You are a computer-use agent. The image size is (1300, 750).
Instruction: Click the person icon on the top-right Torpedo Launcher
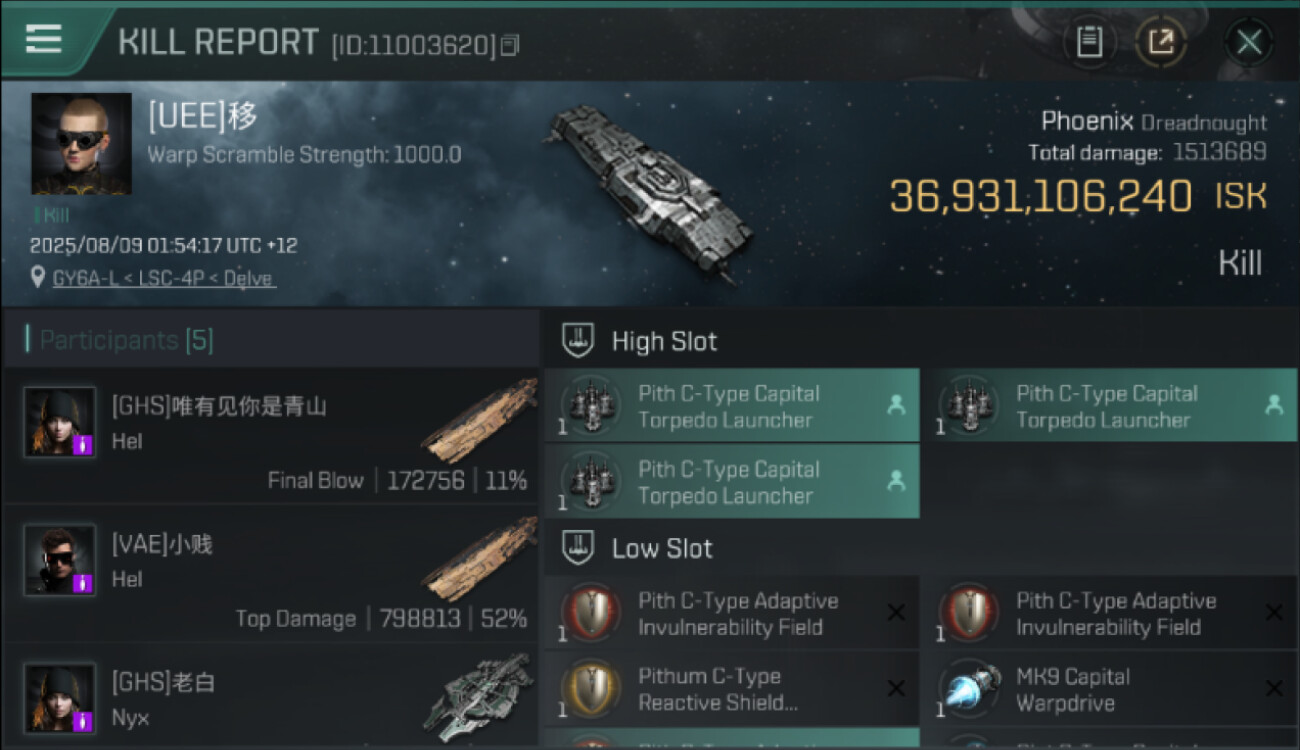pos(1273,405)
